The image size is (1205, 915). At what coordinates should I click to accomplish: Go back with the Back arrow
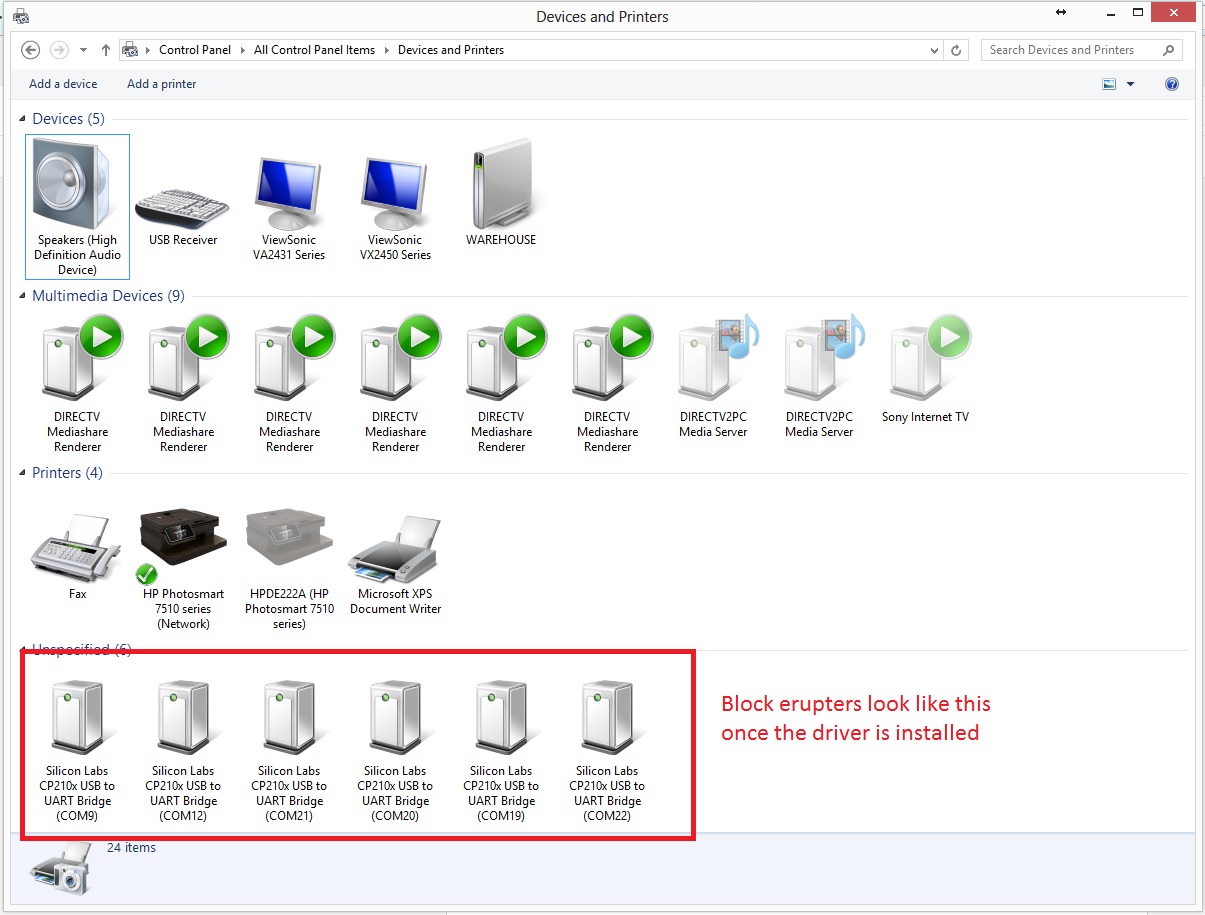[30, 50]
